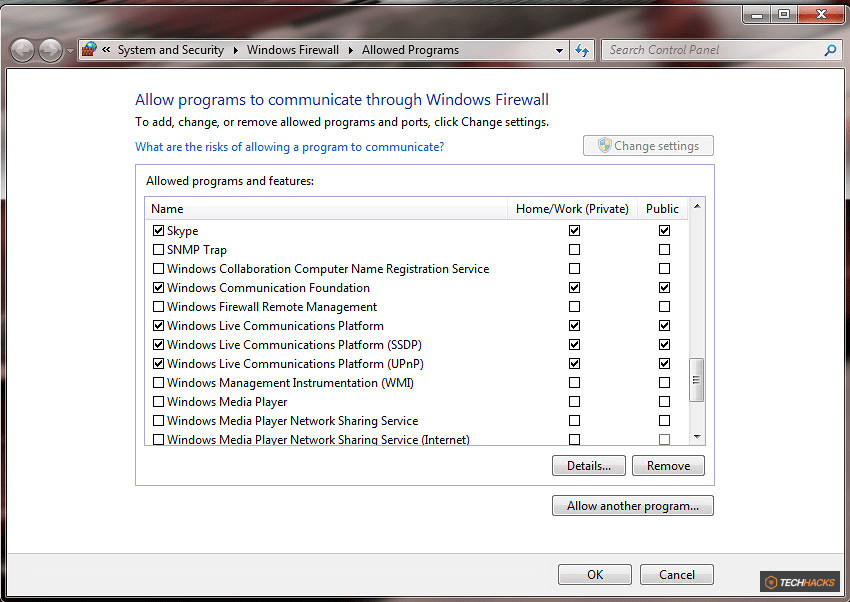Select the Windows Media Player row text
This screenshot has height=602, width=850.
(227, 402)
